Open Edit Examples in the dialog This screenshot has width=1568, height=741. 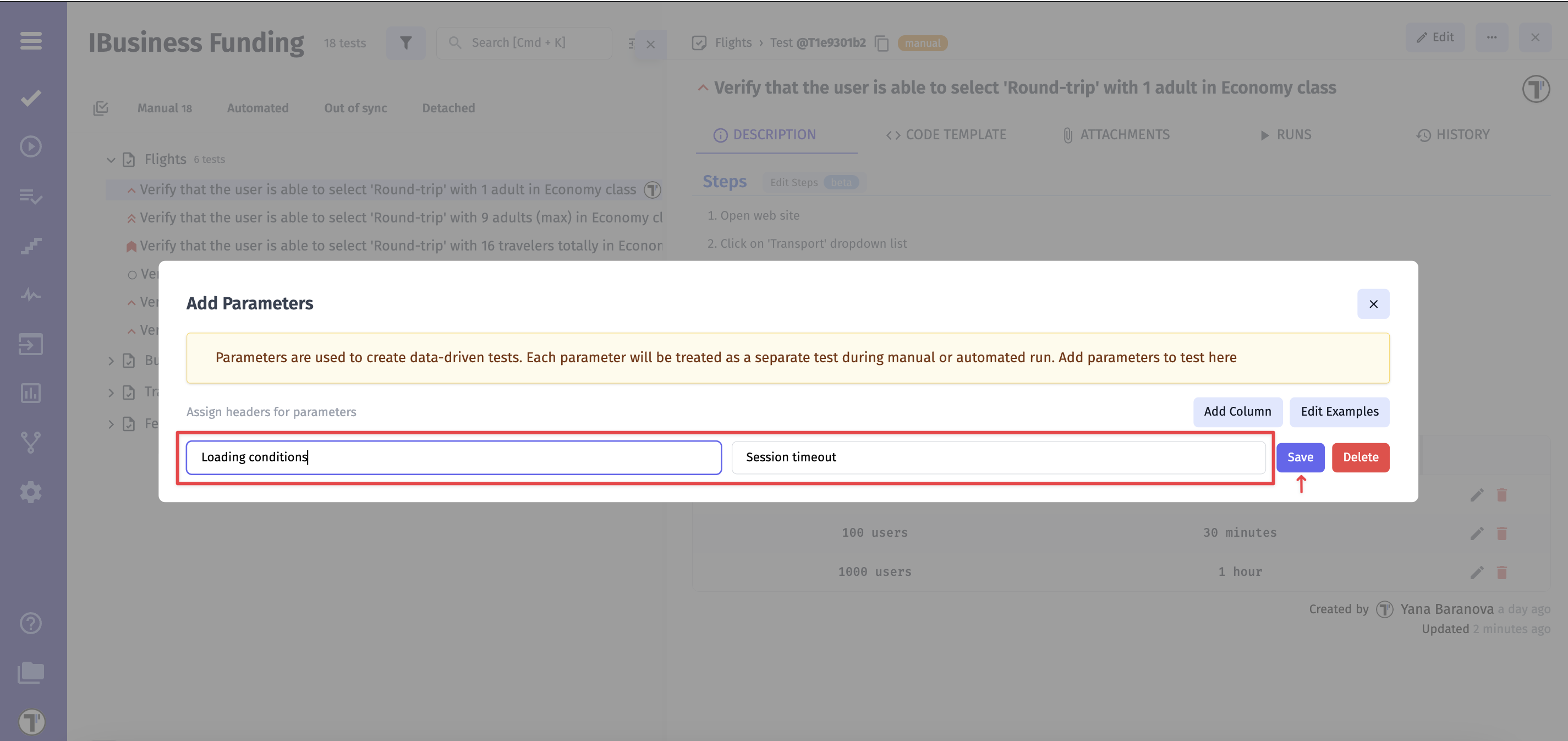pos(1339,412)
